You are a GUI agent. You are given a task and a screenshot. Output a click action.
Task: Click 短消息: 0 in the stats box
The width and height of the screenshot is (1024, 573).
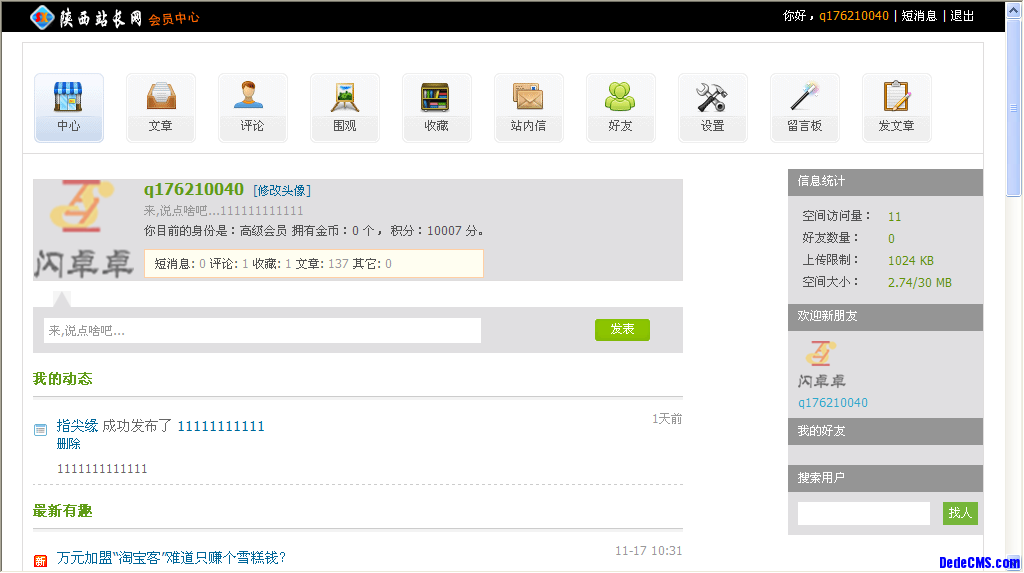coord(180,264)
